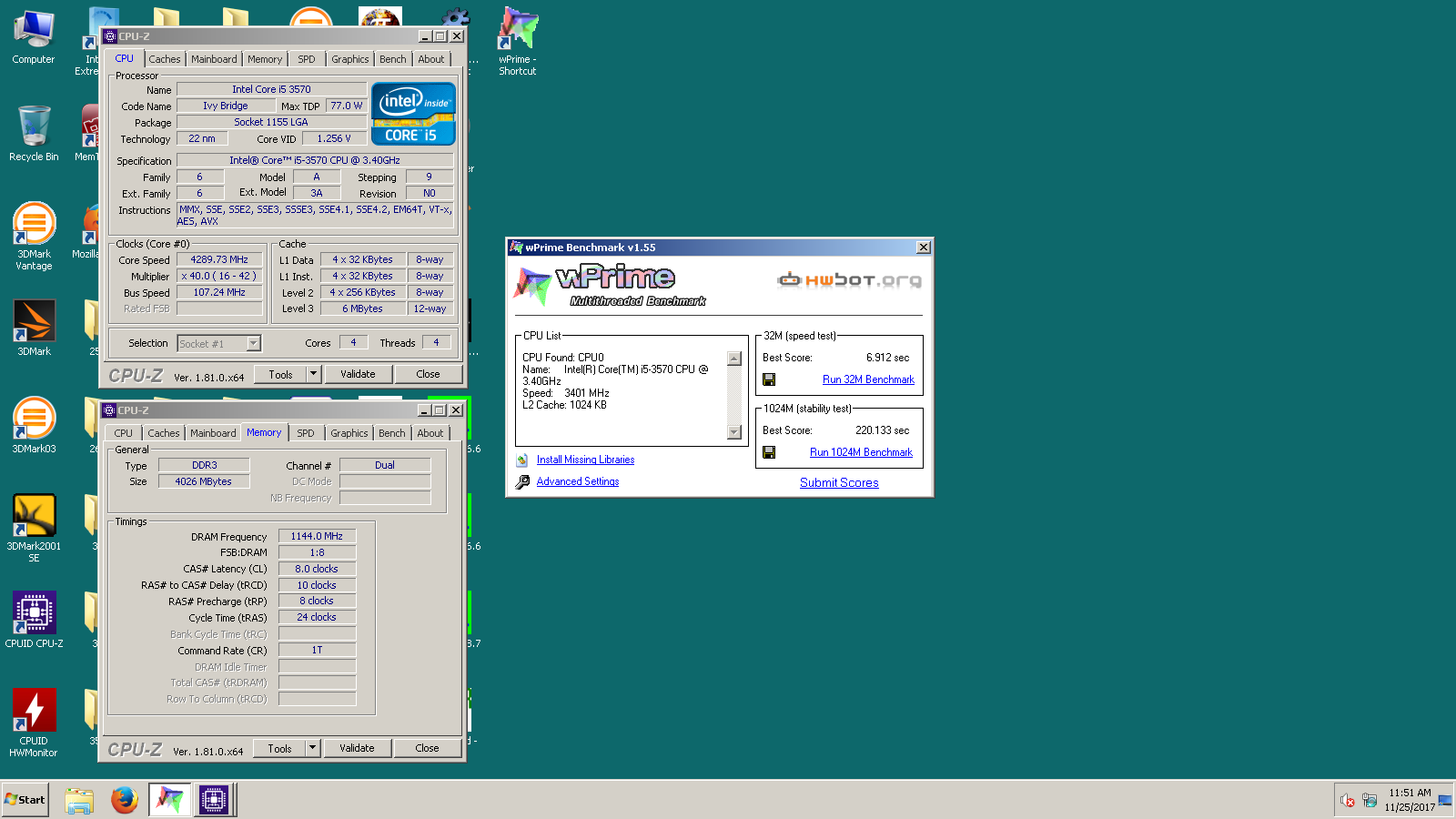
Task: Click the Advanced Settings wrench icon
Action: [522, 482]
